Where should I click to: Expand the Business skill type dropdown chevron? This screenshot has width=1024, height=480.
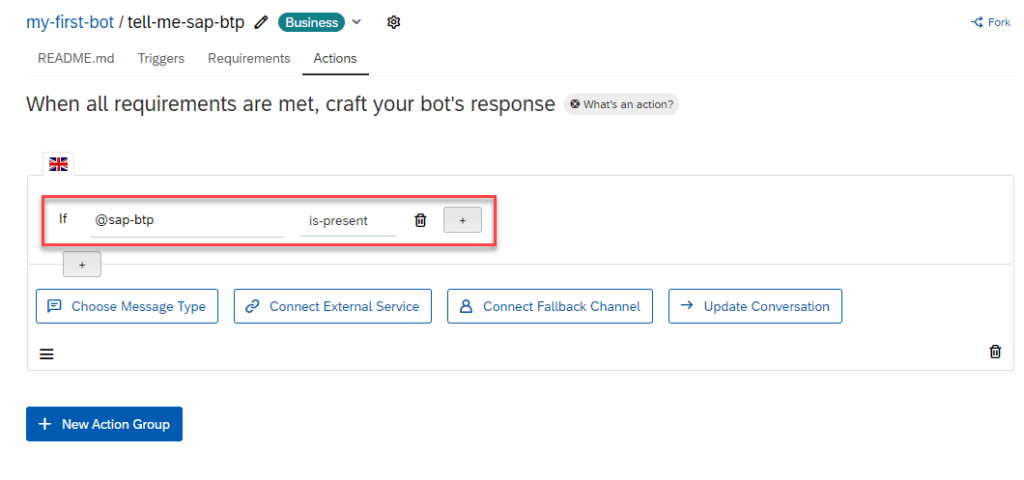click(357, 22)
